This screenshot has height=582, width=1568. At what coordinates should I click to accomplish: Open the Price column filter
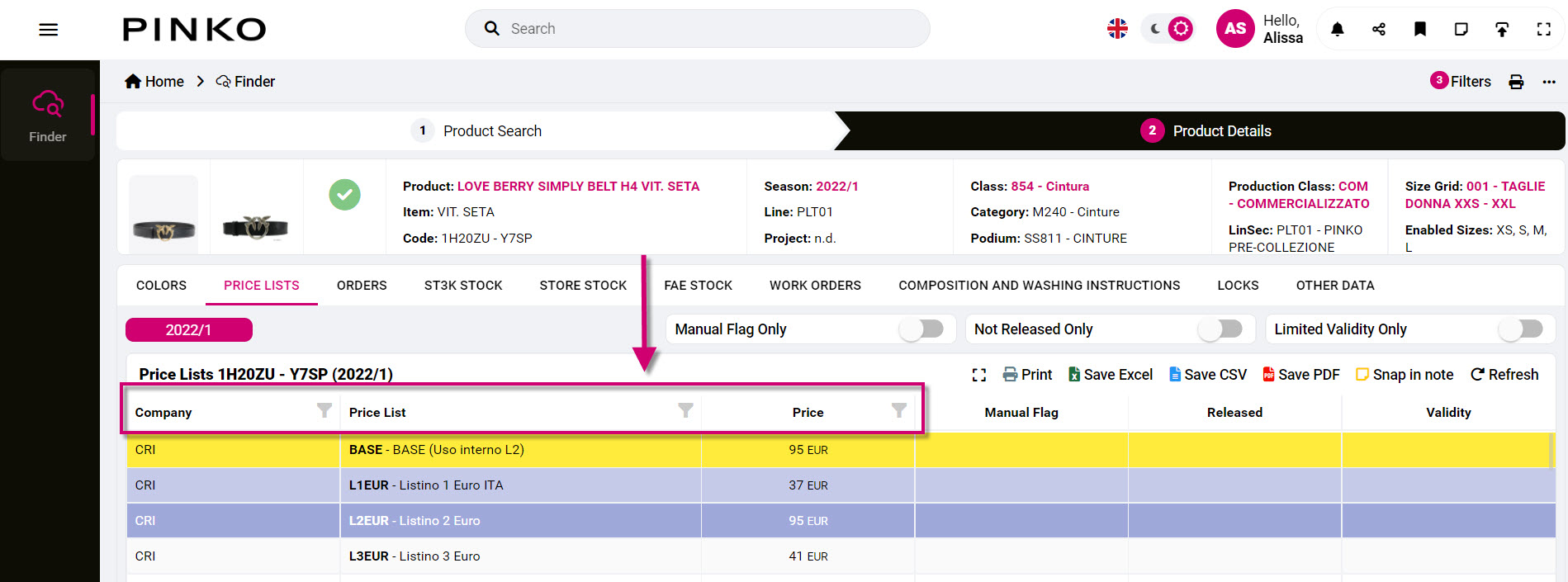tap(899, 410)
